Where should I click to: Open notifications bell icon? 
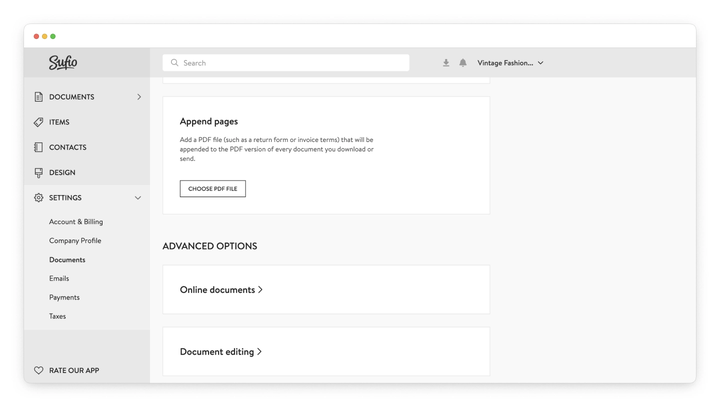click(463, 63)
